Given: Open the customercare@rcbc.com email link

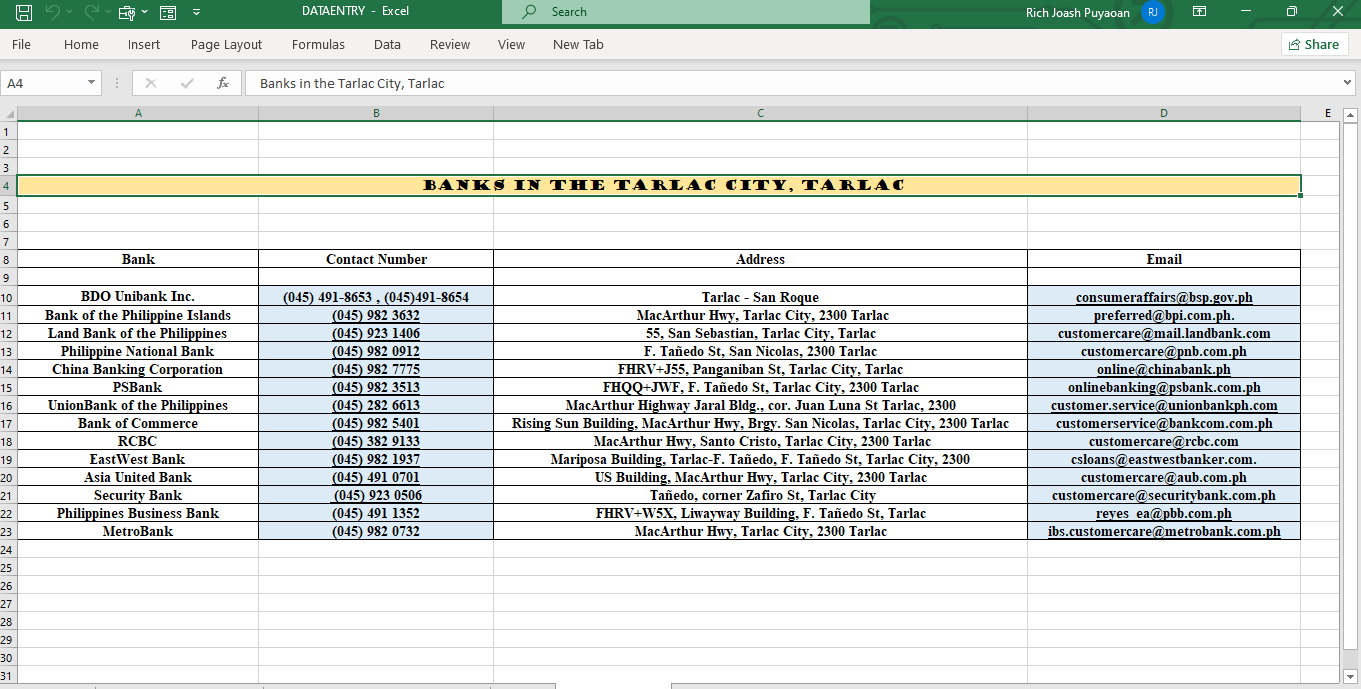Looking at the screenshot, I should click(1164, 441).
